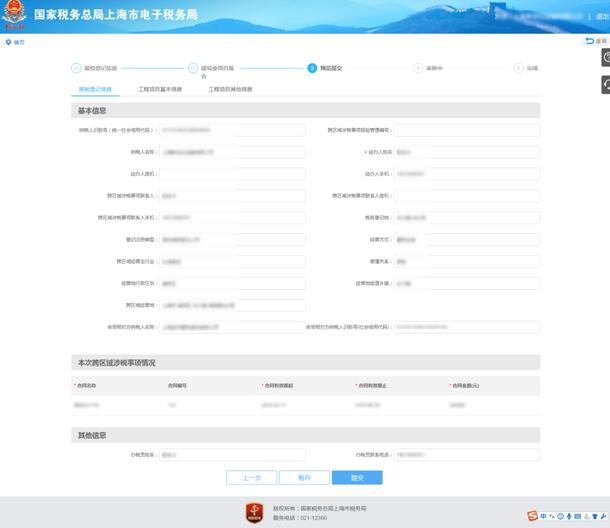
Task: Select the 报验登记信息 tab
Action: [95, 89]
